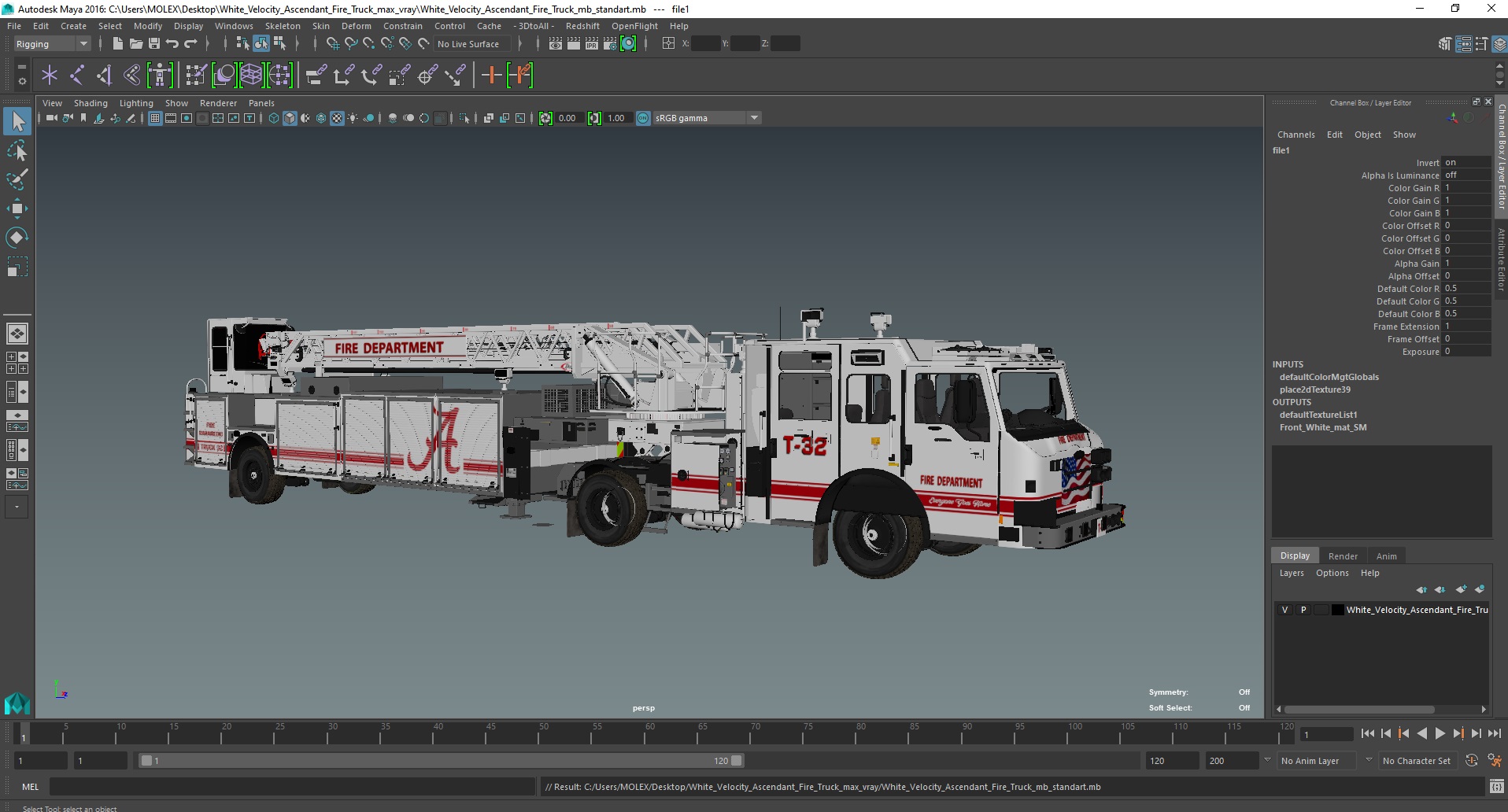Click the playback range slider bar
The width and height of the screenshot is (1508, 812).
point(441,760)
